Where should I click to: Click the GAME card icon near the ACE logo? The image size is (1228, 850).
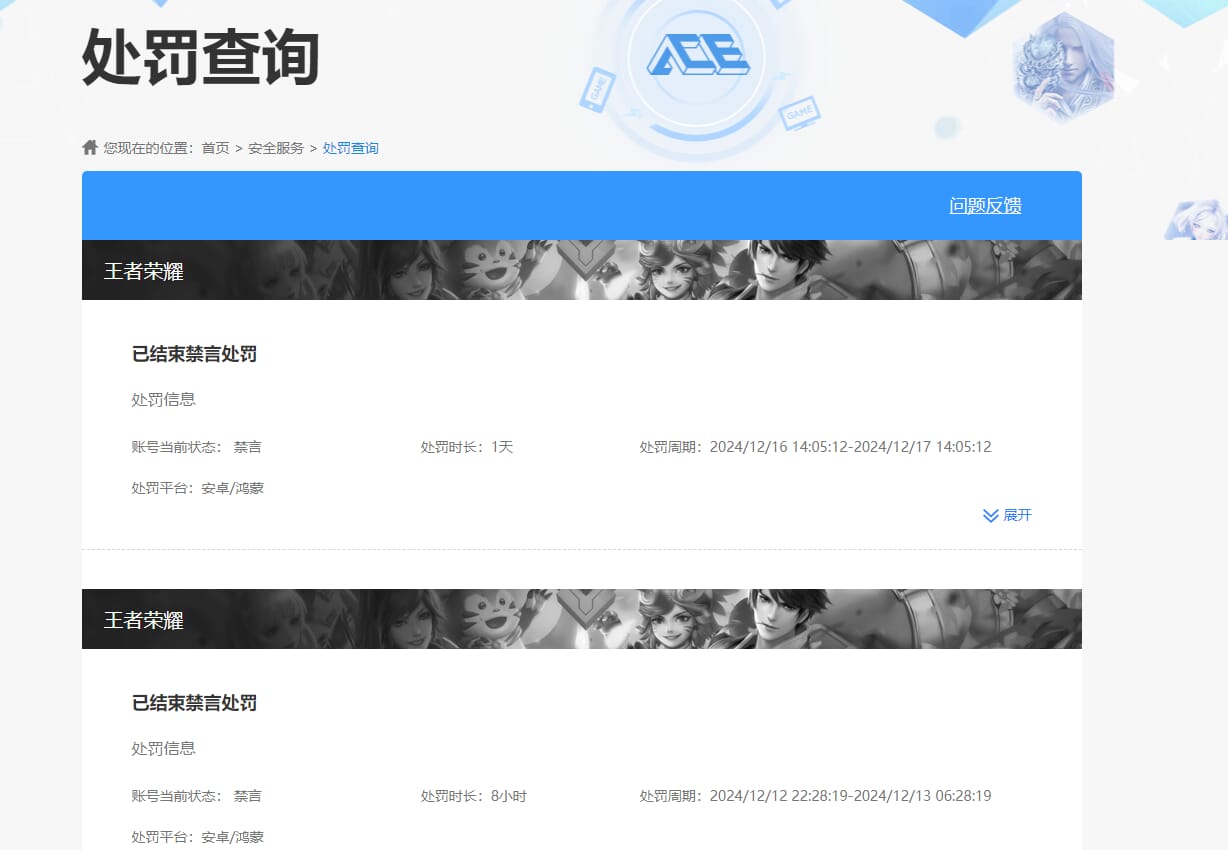click(800, 112)
